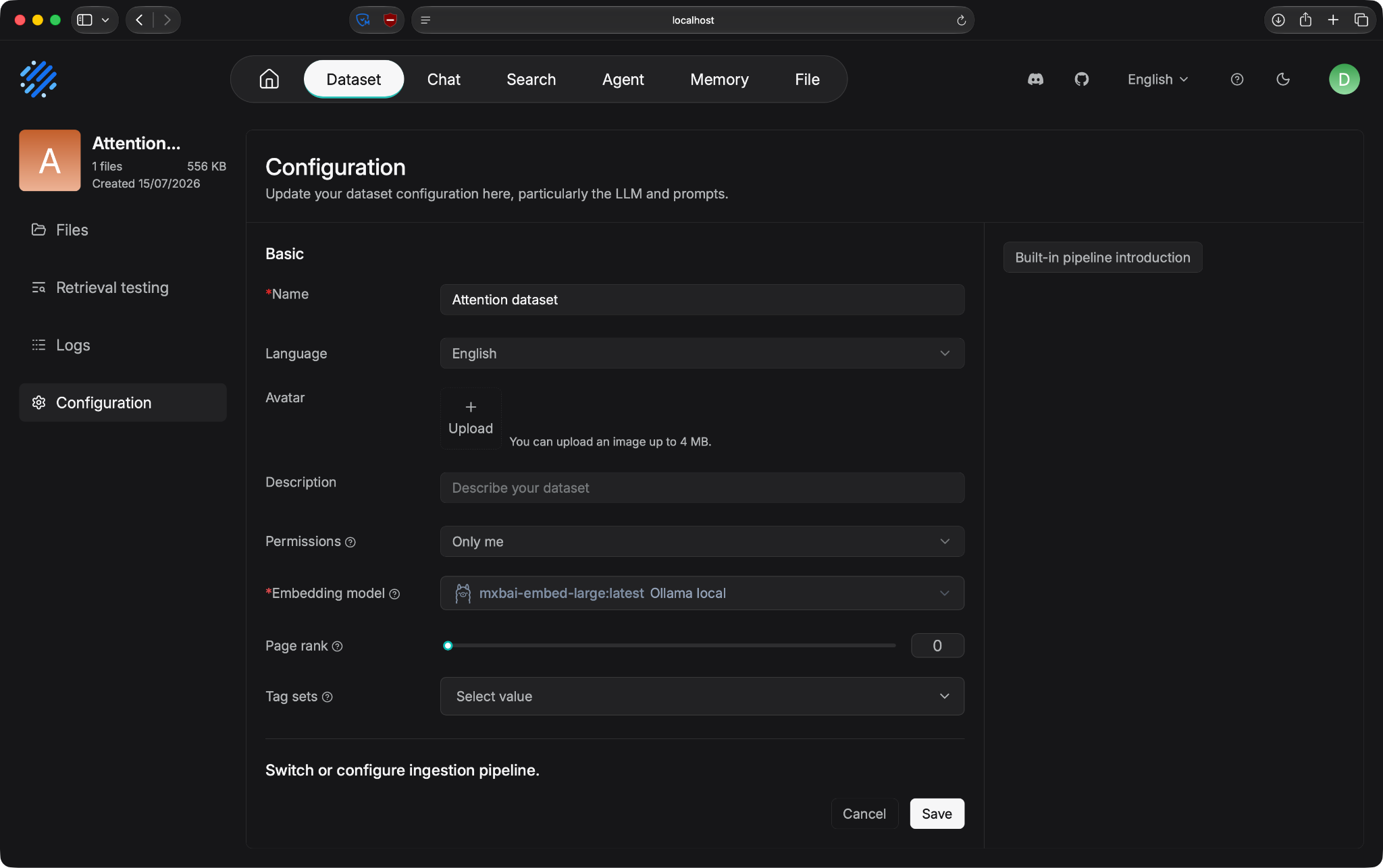Click the 'Created 15/07/2026' text
This screenshot has width=1383, height=868.
pyautogui.click(x=146, y=184)
